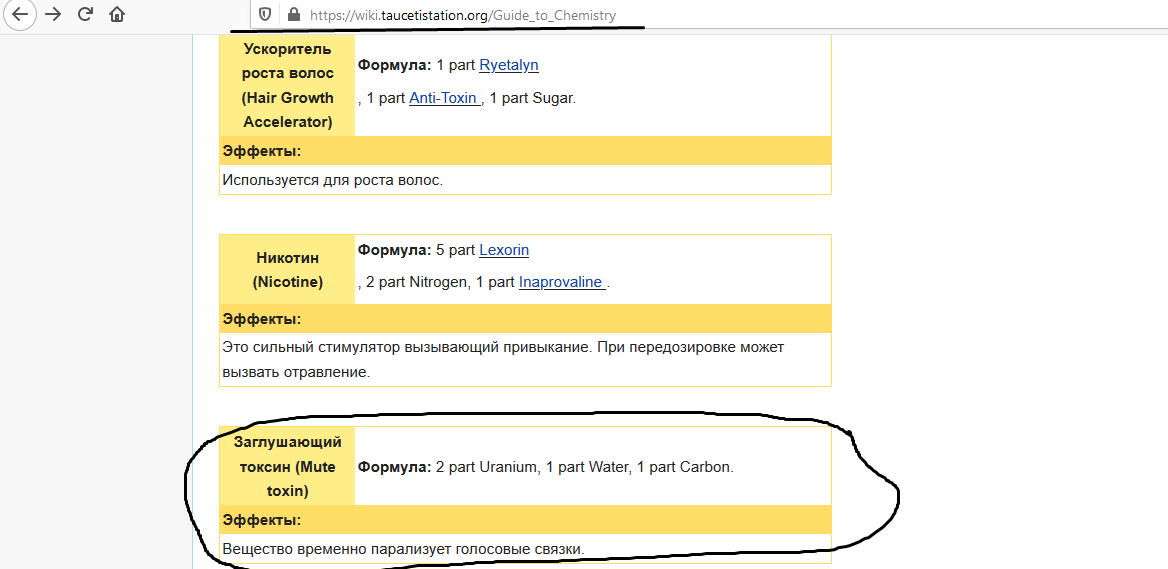The image size is (1168, 569).
Task: Reload the current wiki page
Action: [85, 14]
